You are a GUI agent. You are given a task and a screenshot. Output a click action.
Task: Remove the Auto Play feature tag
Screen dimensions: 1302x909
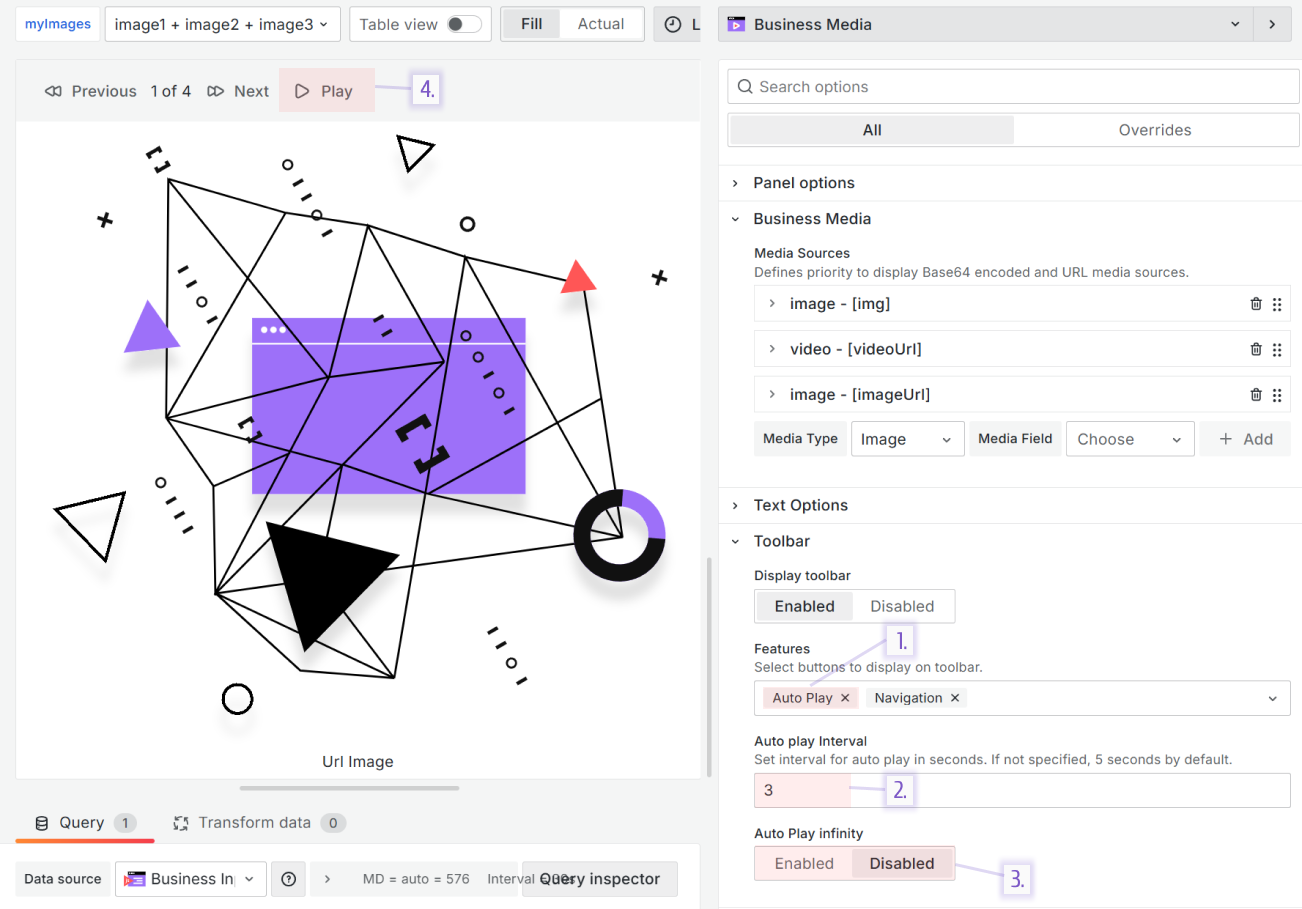pos(845,698)
